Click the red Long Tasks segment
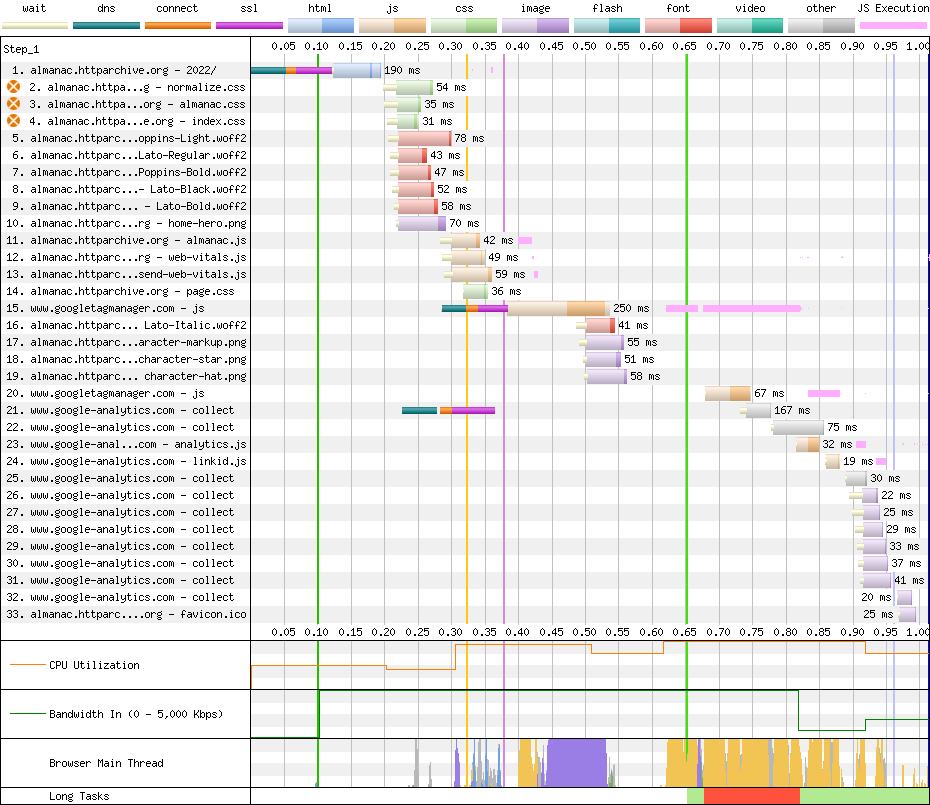 coord(751,796)
